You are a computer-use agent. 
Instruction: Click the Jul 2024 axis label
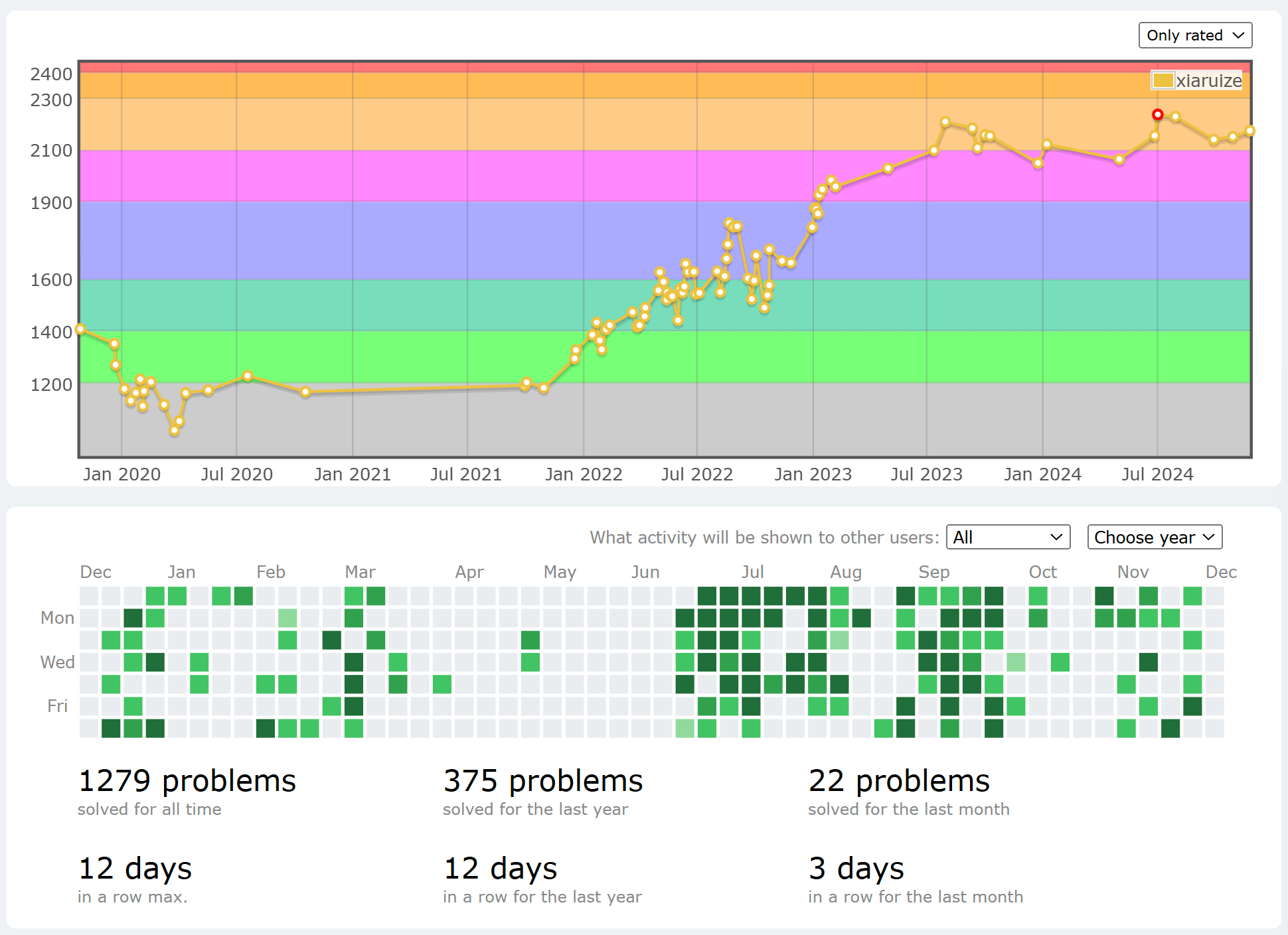[1157, 474]
